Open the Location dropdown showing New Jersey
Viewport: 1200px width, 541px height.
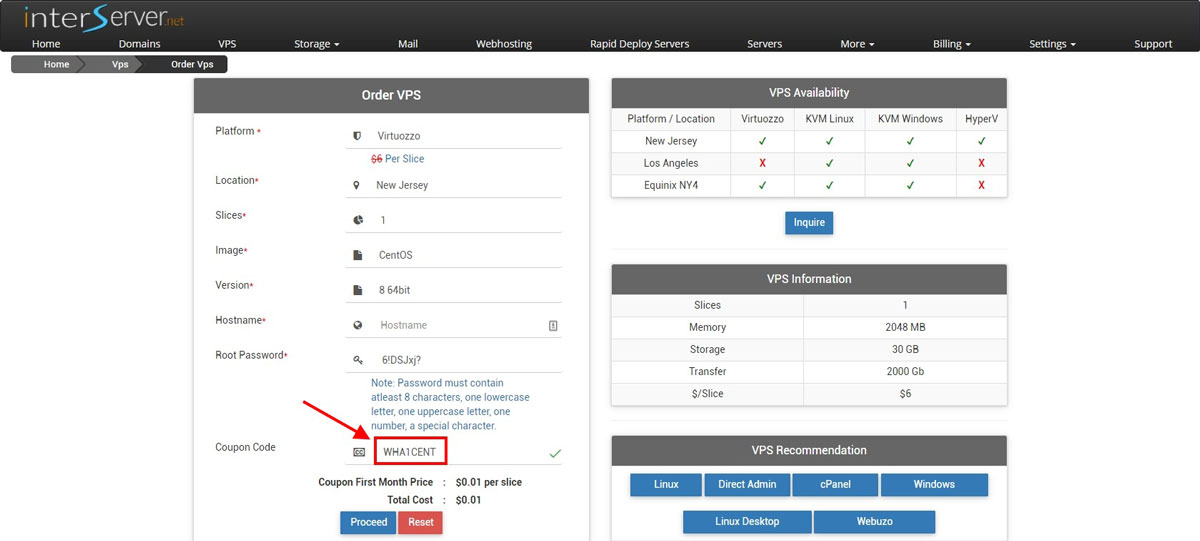point(467,185)
